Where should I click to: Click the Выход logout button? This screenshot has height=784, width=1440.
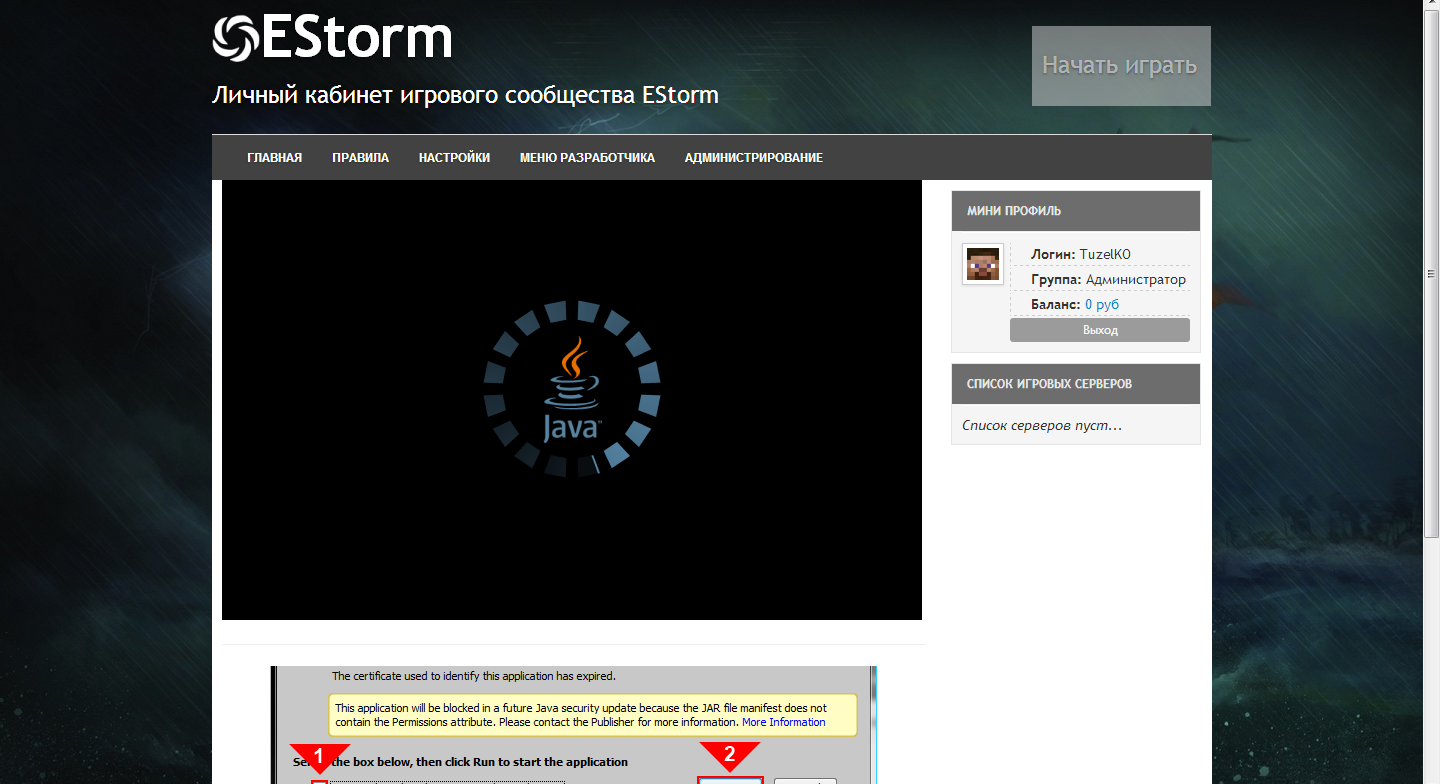coord(1099,330)
